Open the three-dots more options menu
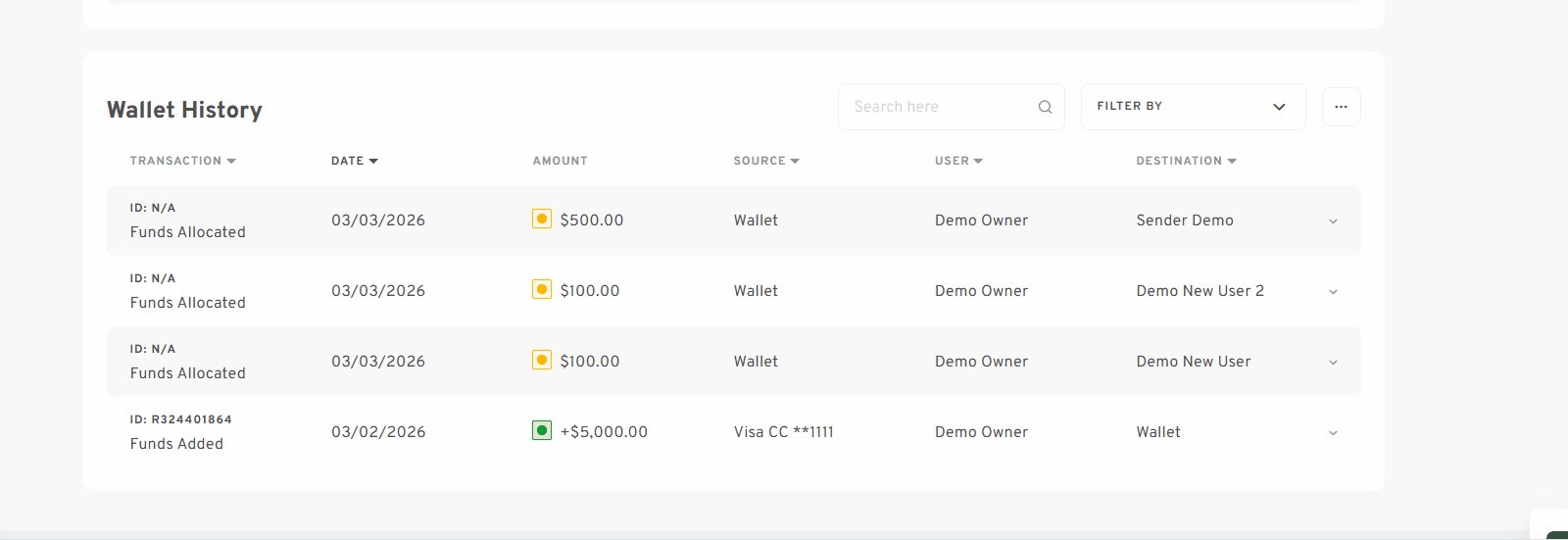Viewport: 1568px width, 540px height. pyautogui.click(x=1341, y=107)
